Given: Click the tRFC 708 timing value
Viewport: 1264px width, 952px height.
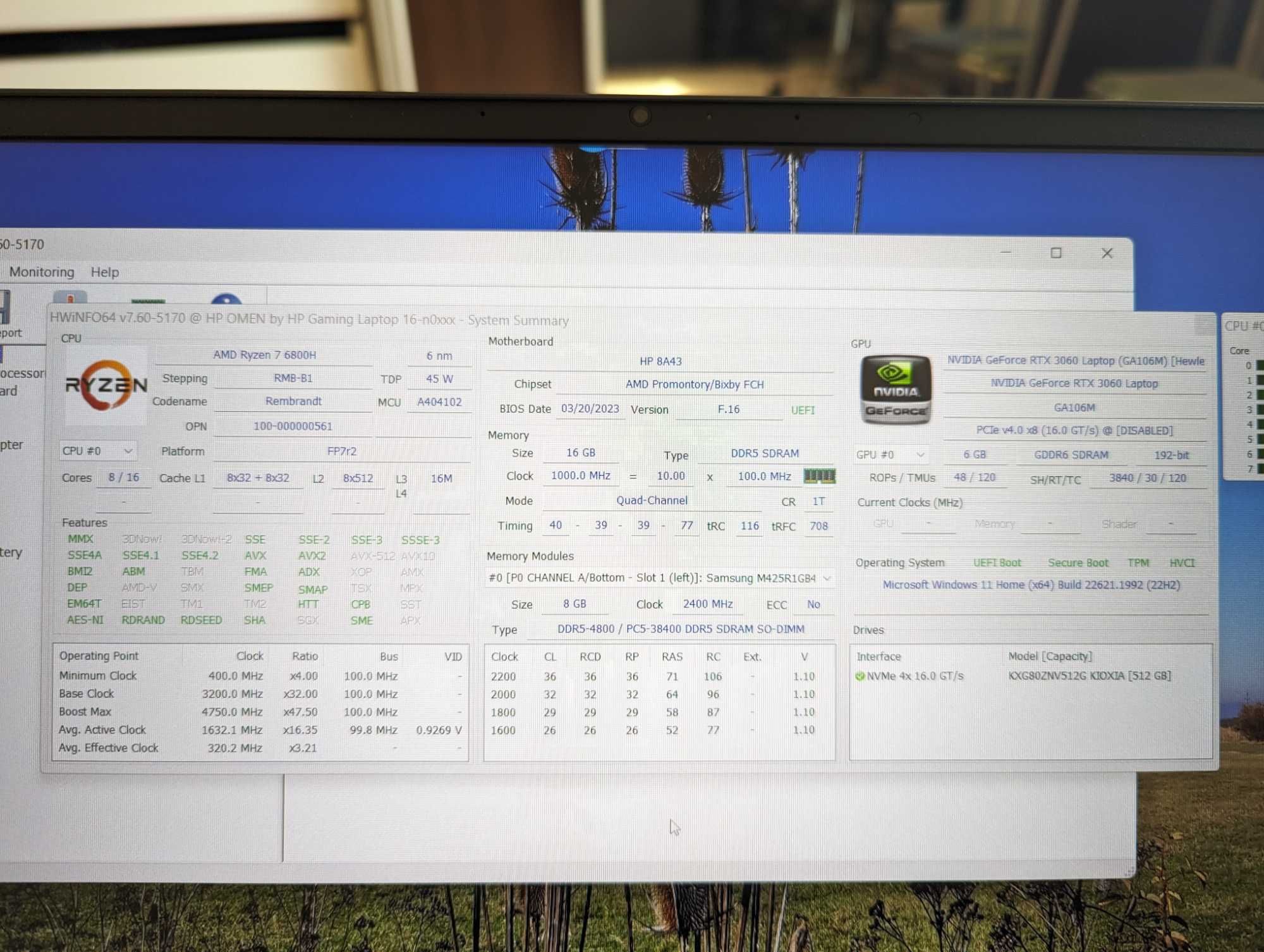Looking at the screenshot, I should 818,526.
